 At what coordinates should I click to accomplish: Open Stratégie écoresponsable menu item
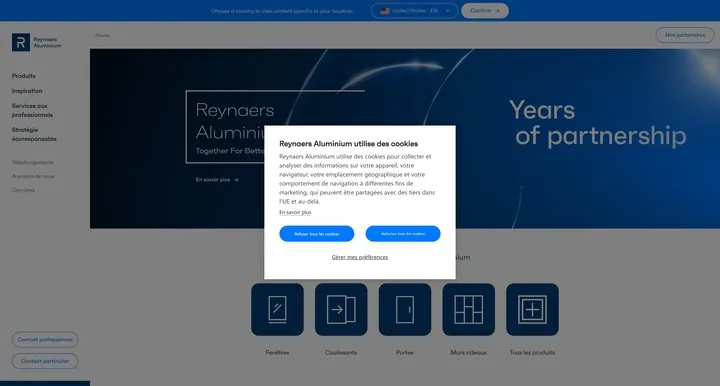[34, 134]
